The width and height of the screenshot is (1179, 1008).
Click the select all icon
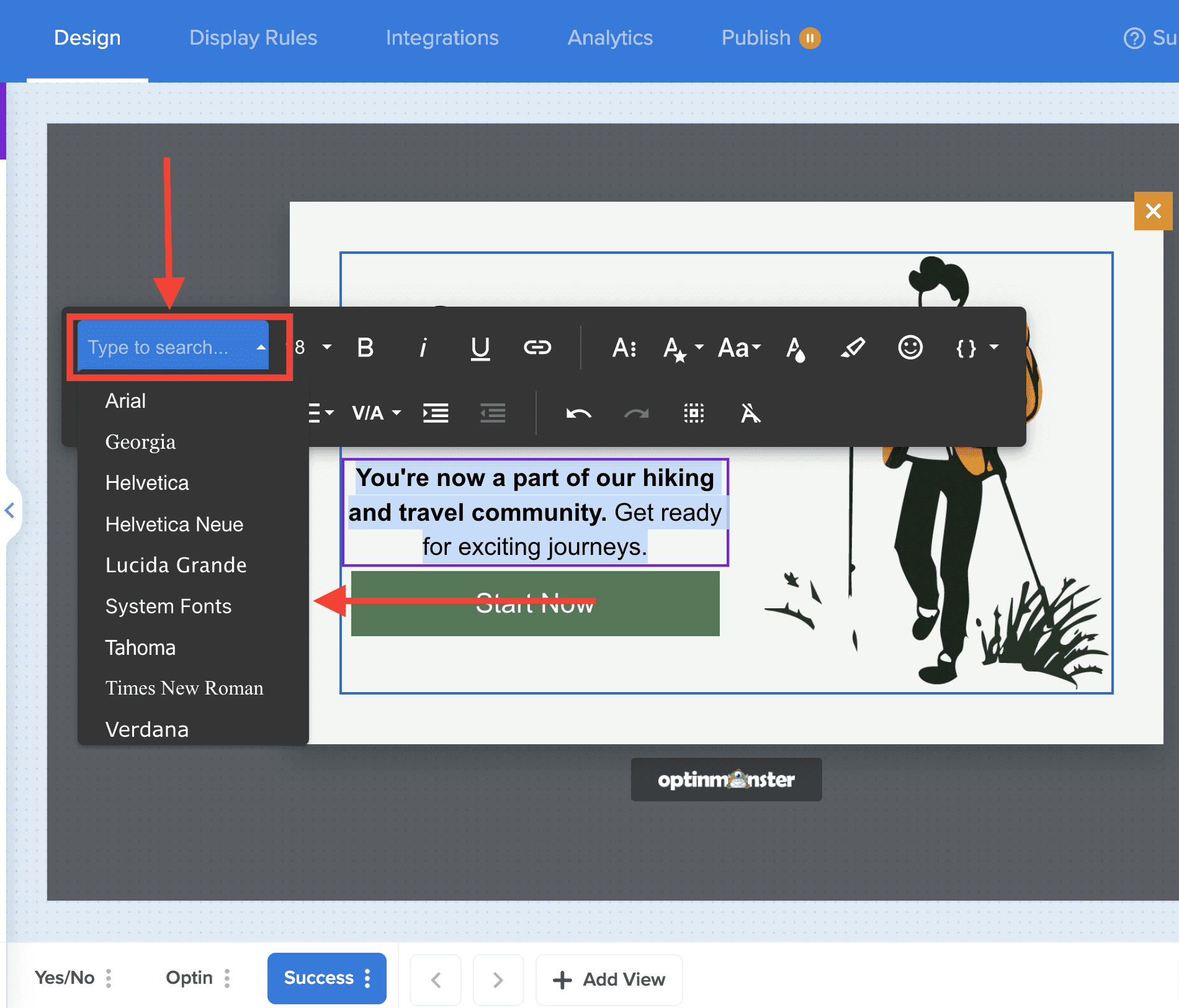pos(694,413)
